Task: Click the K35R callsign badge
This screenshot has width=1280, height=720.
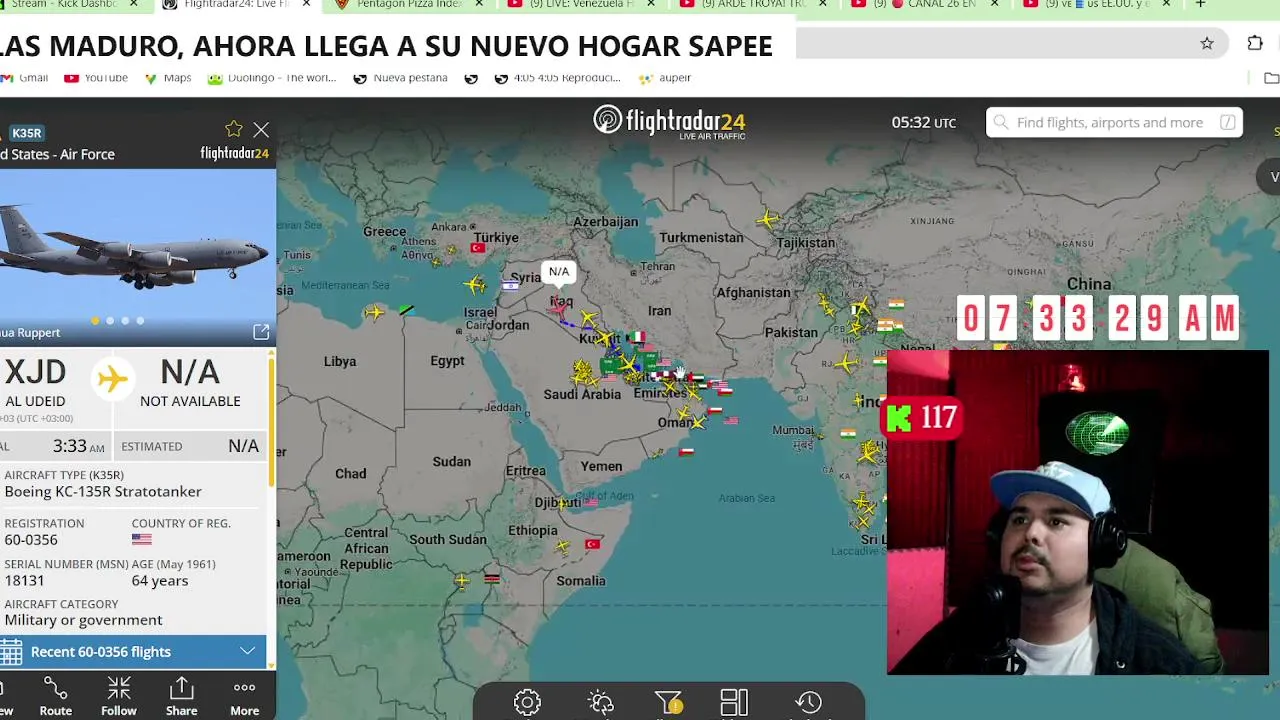Action: pyautogui.click(x=27, y=133)
